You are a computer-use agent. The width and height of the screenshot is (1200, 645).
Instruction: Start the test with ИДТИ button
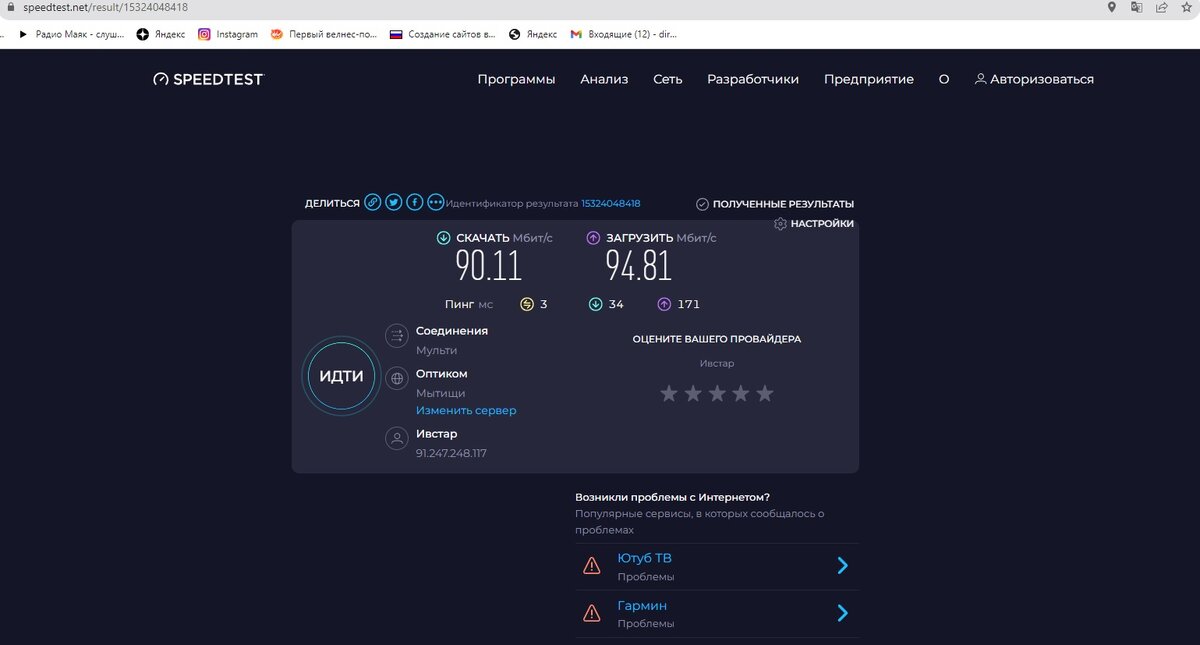tap(341, 377)
